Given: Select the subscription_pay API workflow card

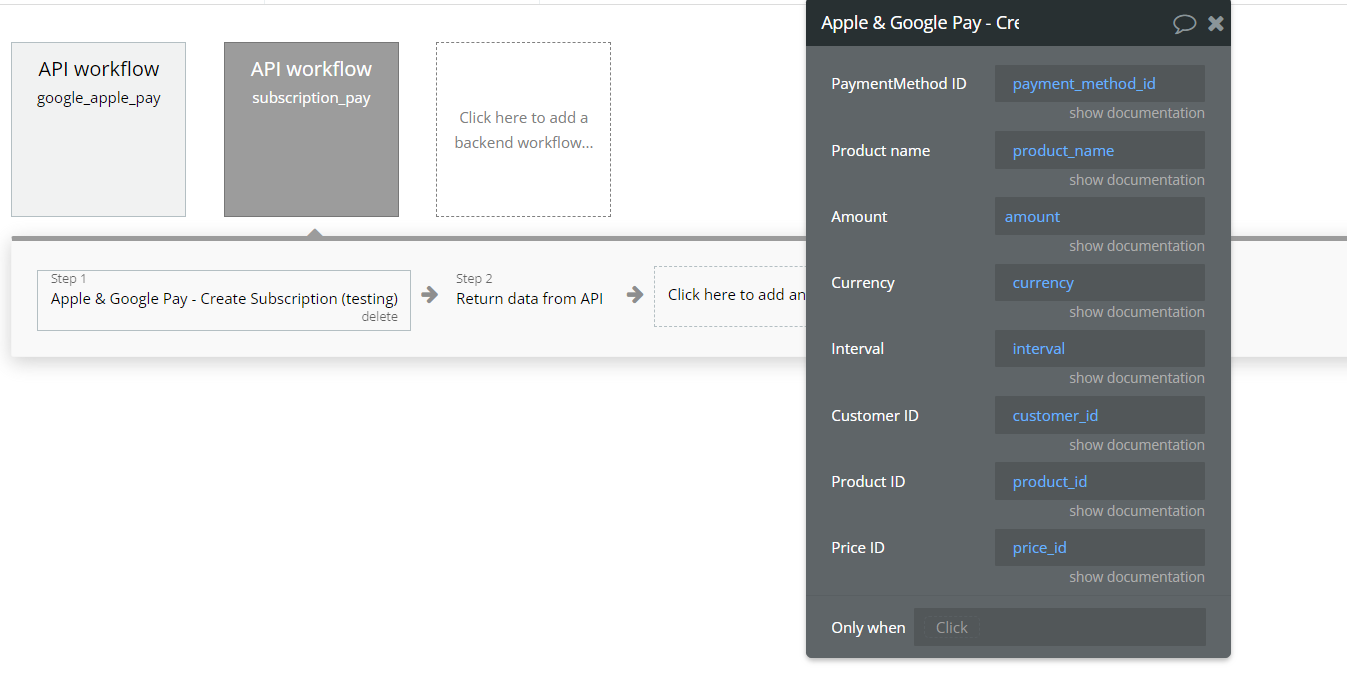Looking at the screenshot, I should click(x=311, y=129).
